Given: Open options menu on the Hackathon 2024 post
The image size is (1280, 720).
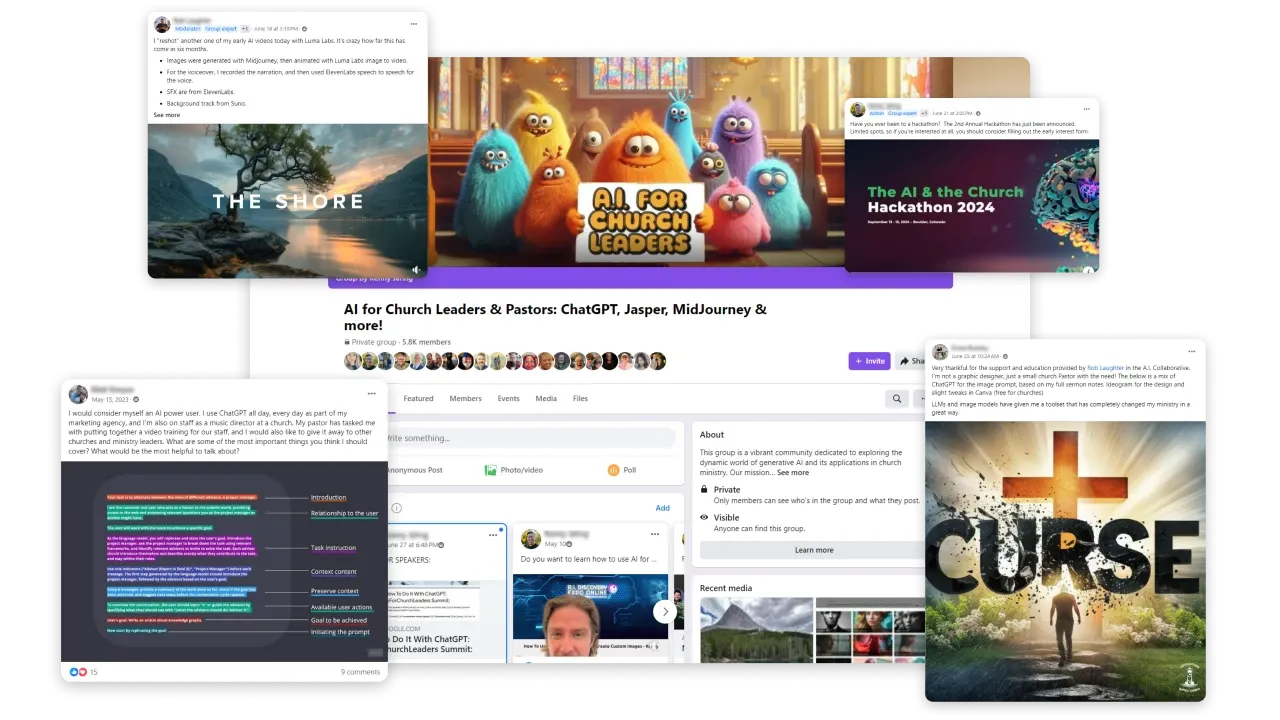Looking at the screenshot, I should (x=1085, y=110).
